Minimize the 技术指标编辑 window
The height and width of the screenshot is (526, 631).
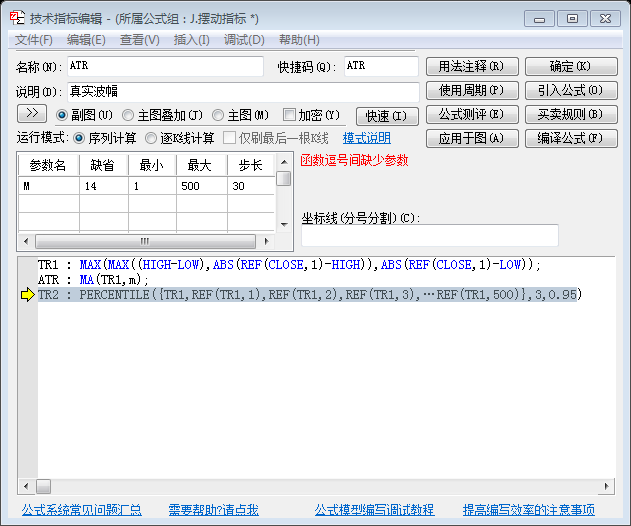[539, 19]
